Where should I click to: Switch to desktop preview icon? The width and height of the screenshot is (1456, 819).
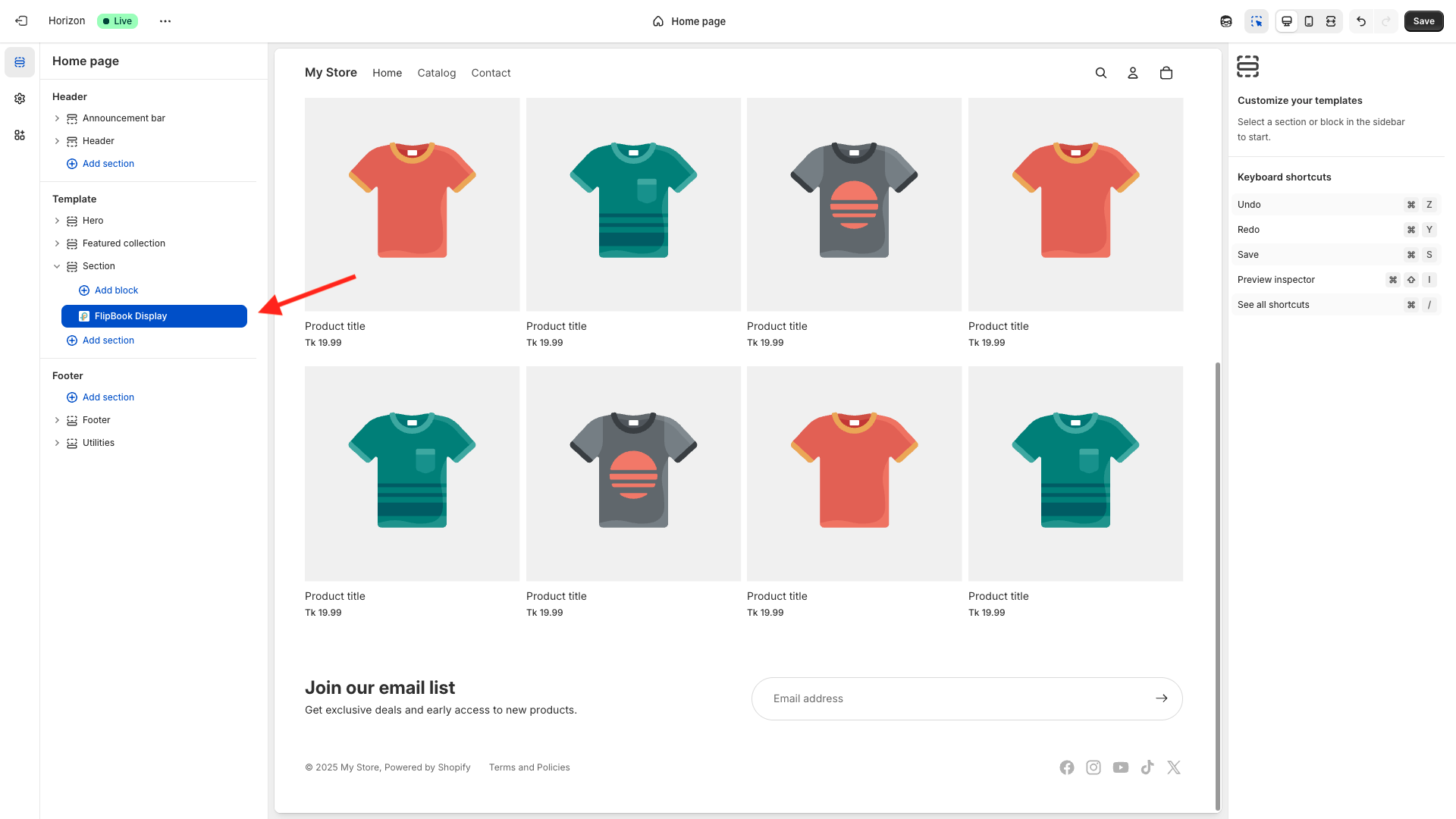pos(1287,21)
